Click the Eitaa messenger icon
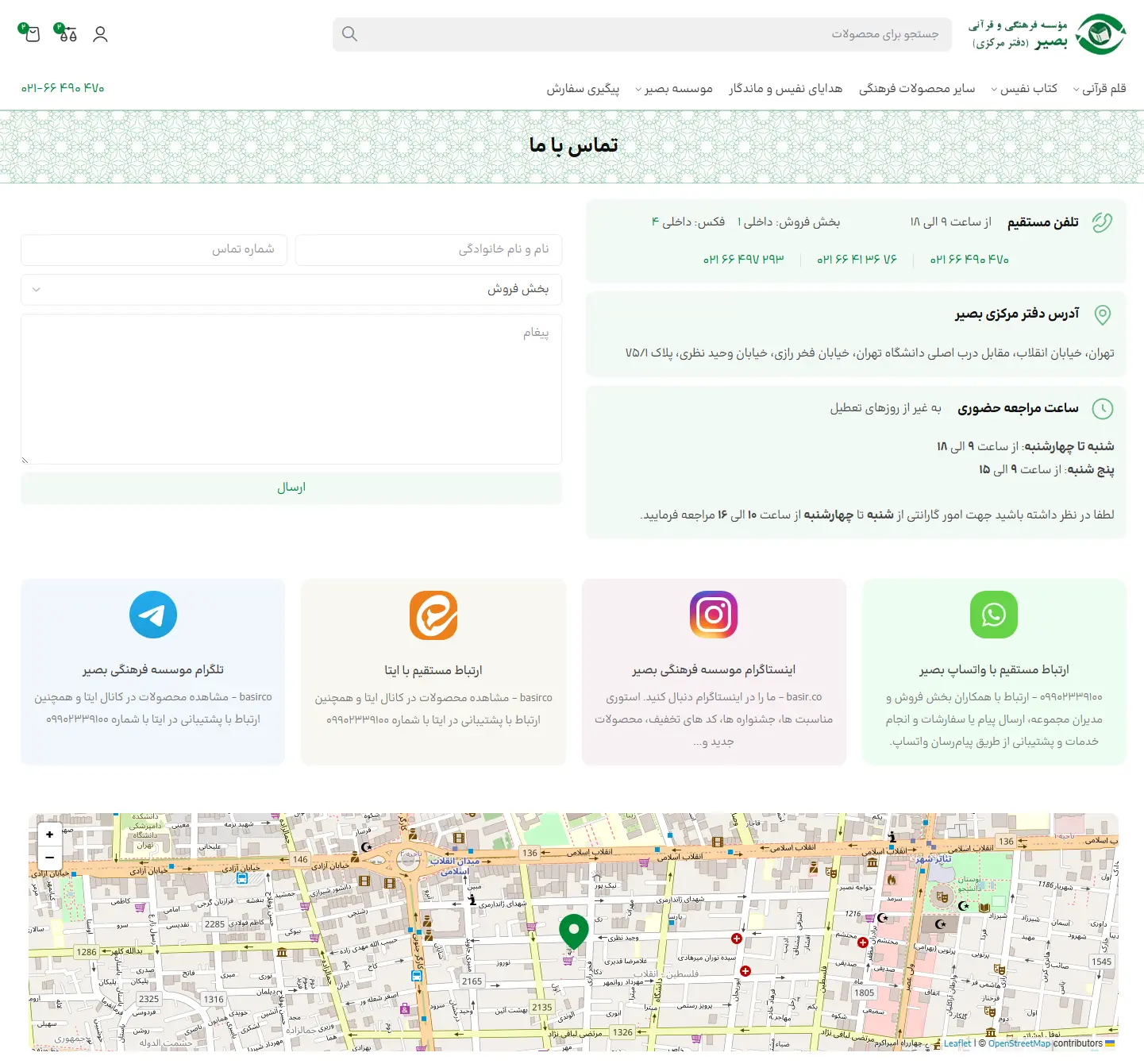Screen dimensions: 1144x1064 pyautogui.click(x=433, y=615)
